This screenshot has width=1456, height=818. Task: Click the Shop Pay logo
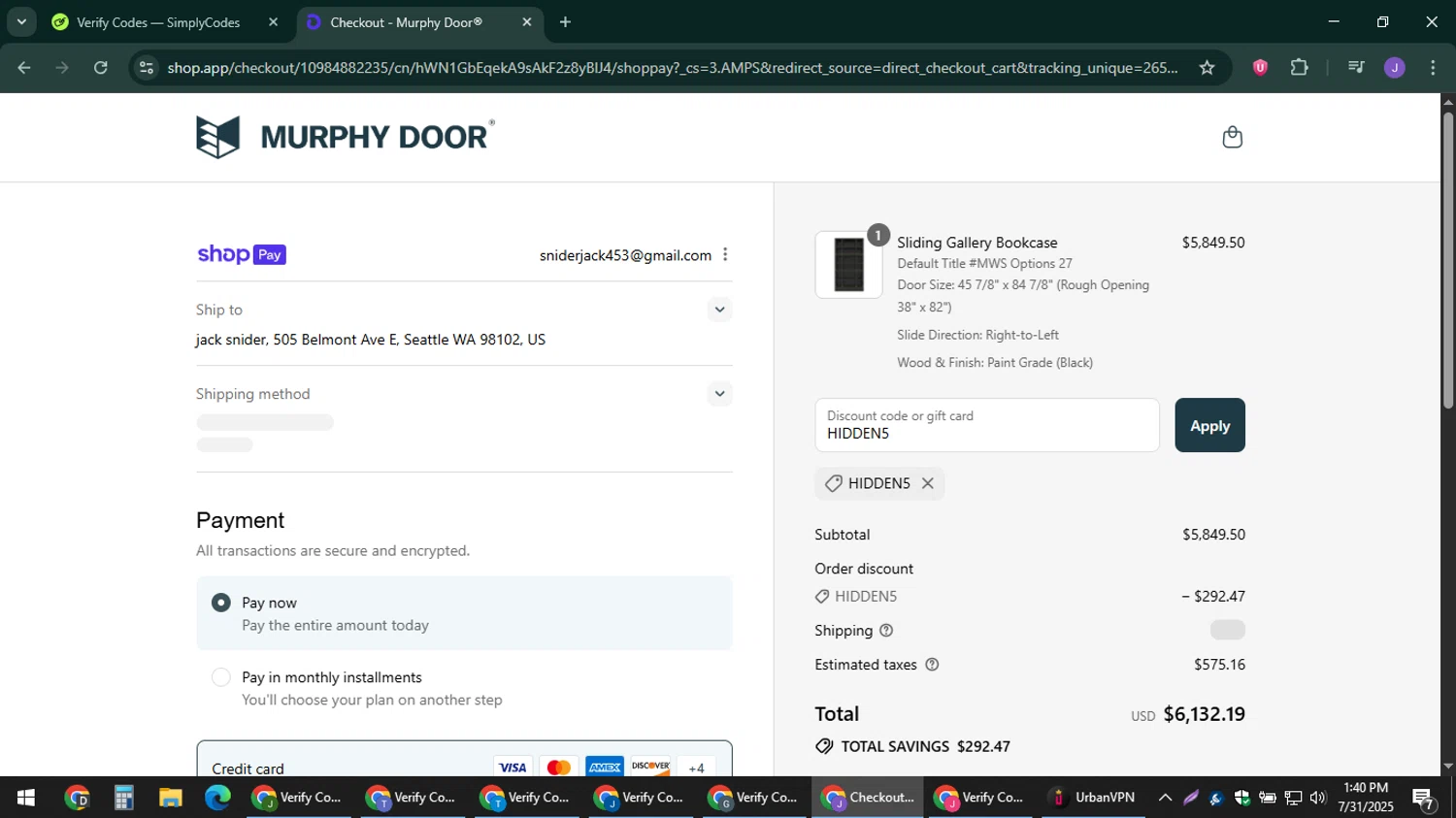pyautogui.click(x=242, y=254)
